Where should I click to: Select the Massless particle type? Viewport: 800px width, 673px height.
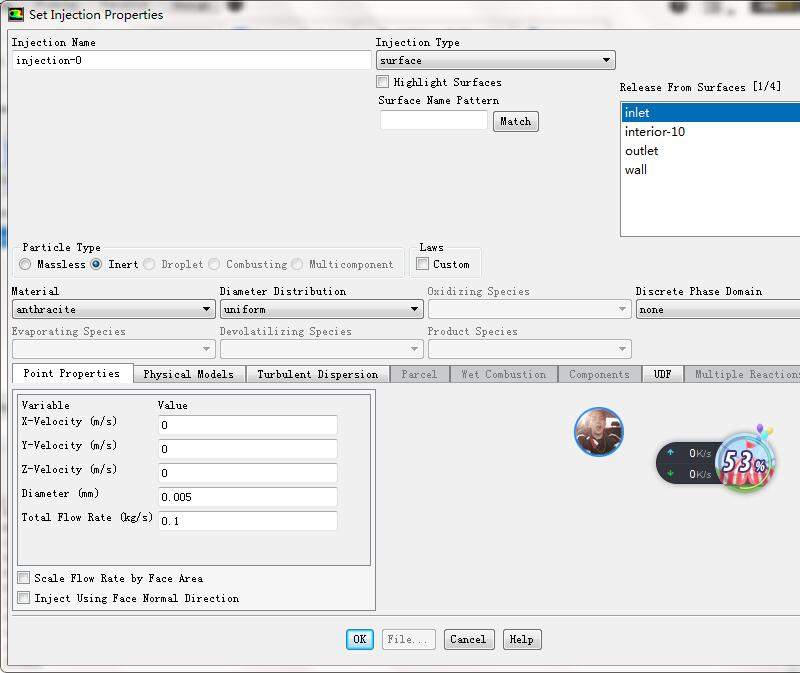[x=25, y=264]
